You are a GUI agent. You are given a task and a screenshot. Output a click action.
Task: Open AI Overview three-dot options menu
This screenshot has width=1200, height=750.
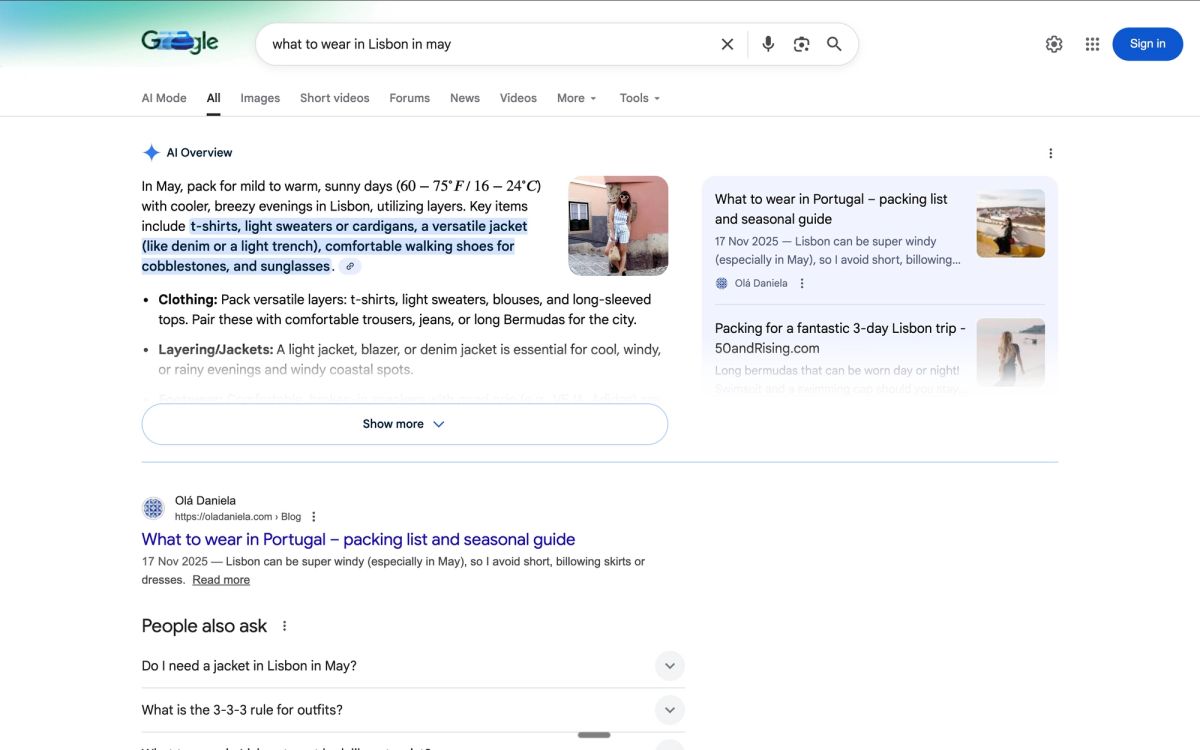point(1050,153)
